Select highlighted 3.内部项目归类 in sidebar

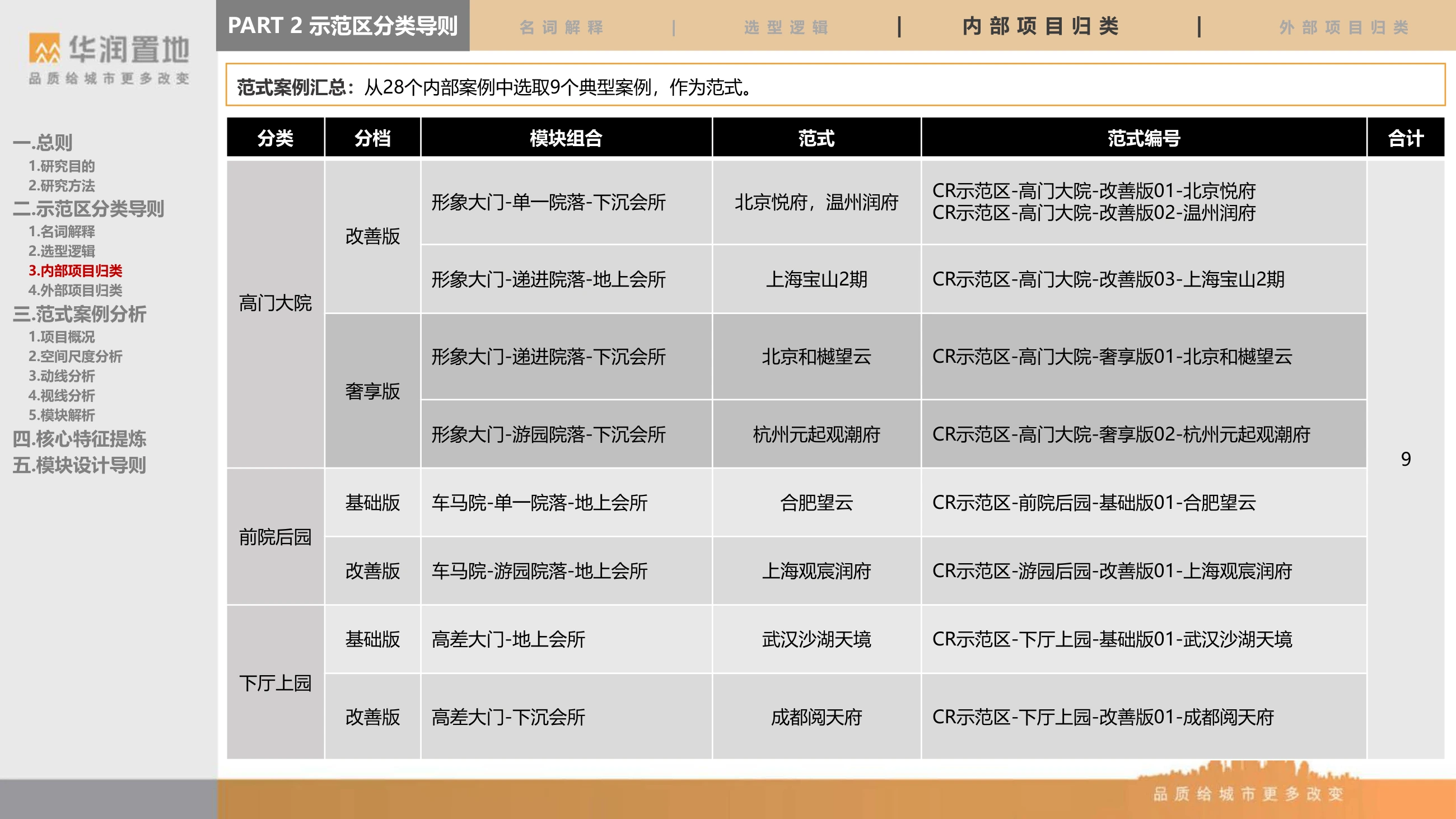[75, 271]
